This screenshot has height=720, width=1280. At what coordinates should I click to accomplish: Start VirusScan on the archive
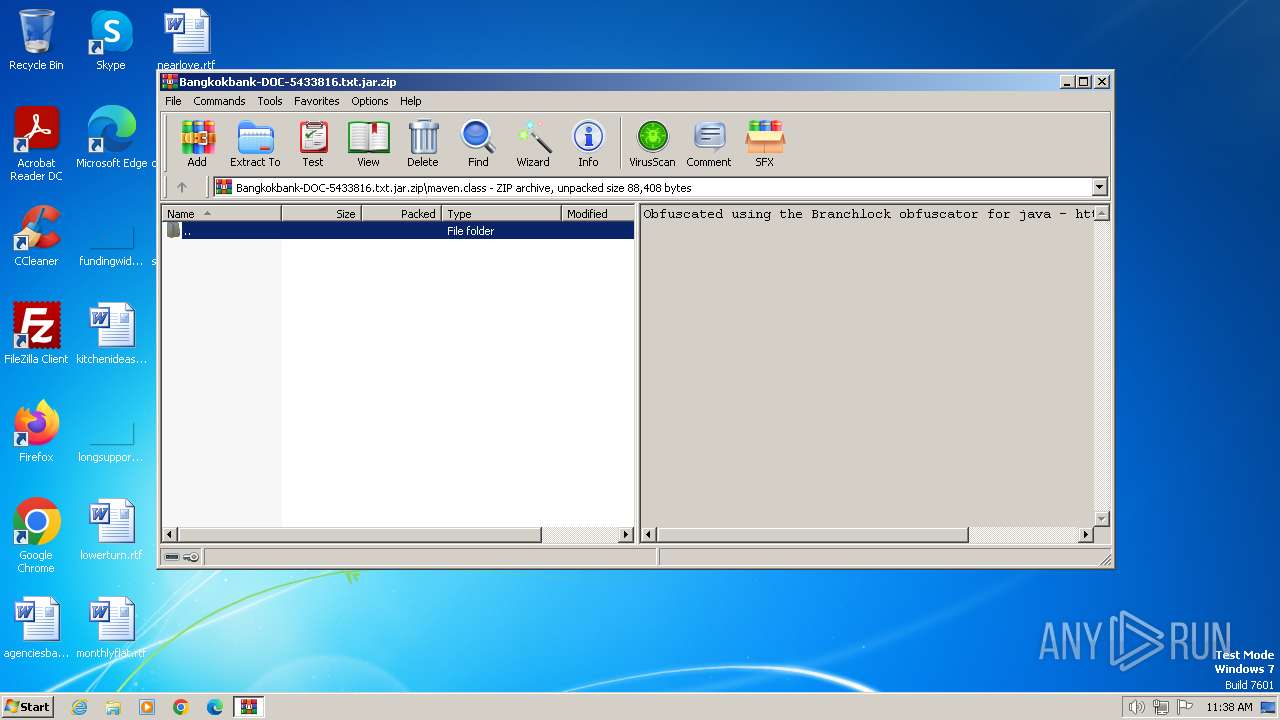(652, 143)
